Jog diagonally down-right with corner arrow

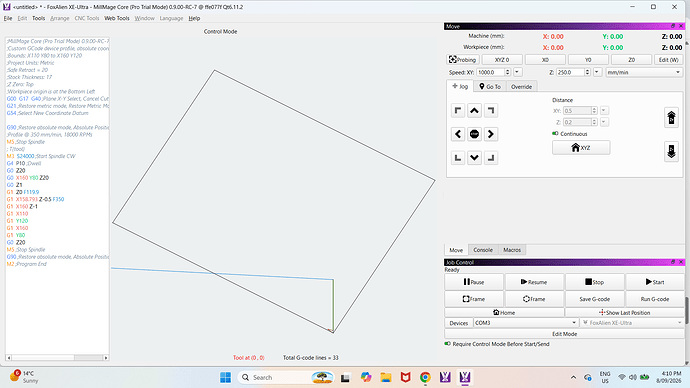point(491,157)
